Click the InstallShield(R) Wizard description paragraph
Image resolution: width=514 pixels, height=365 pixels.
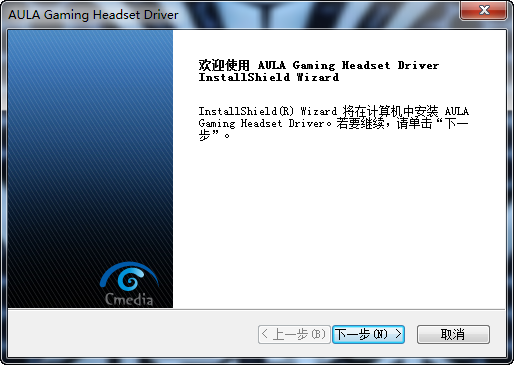point(334,123)
